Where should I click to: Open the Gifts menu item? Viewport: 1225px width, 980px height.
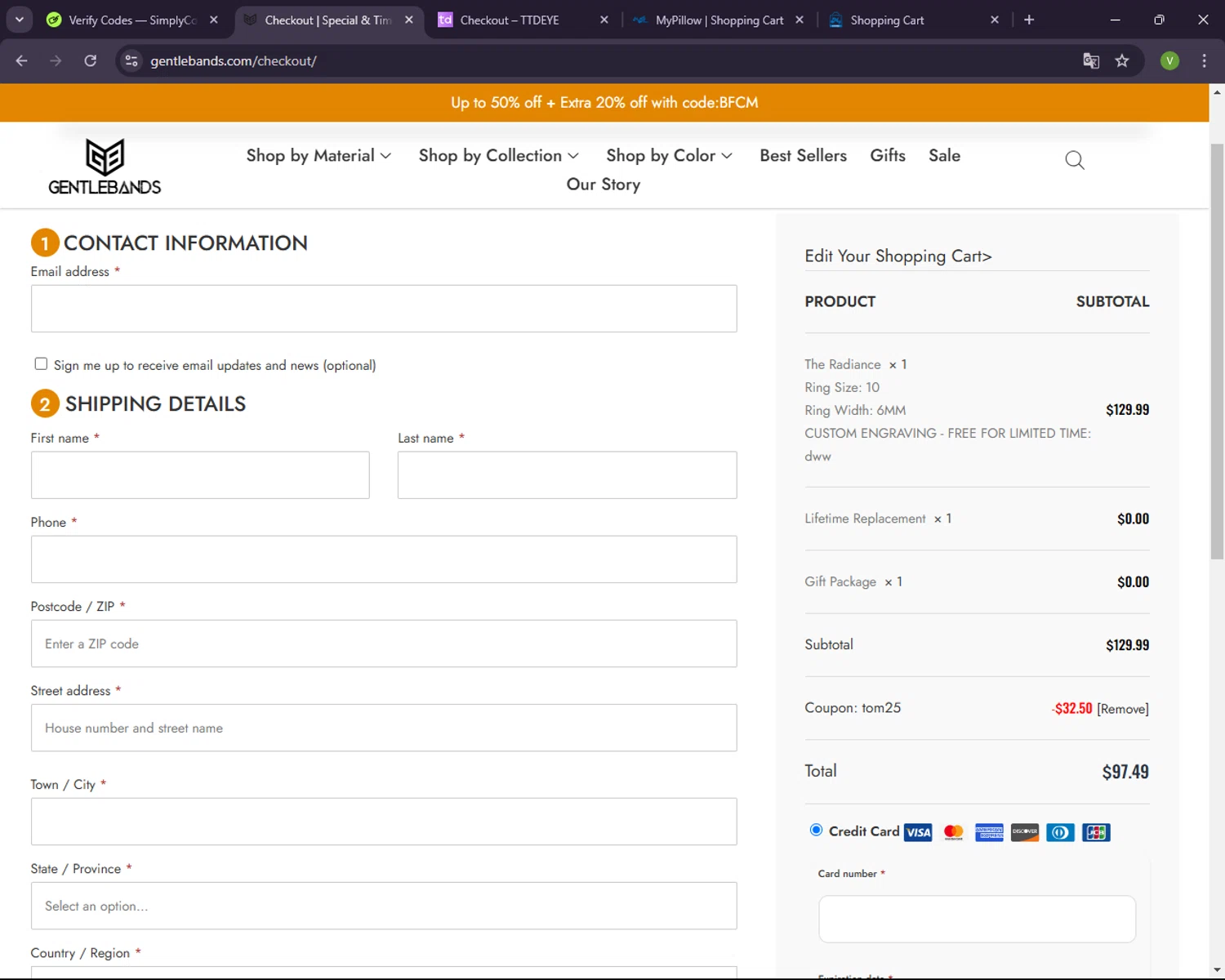coord(888,155)
